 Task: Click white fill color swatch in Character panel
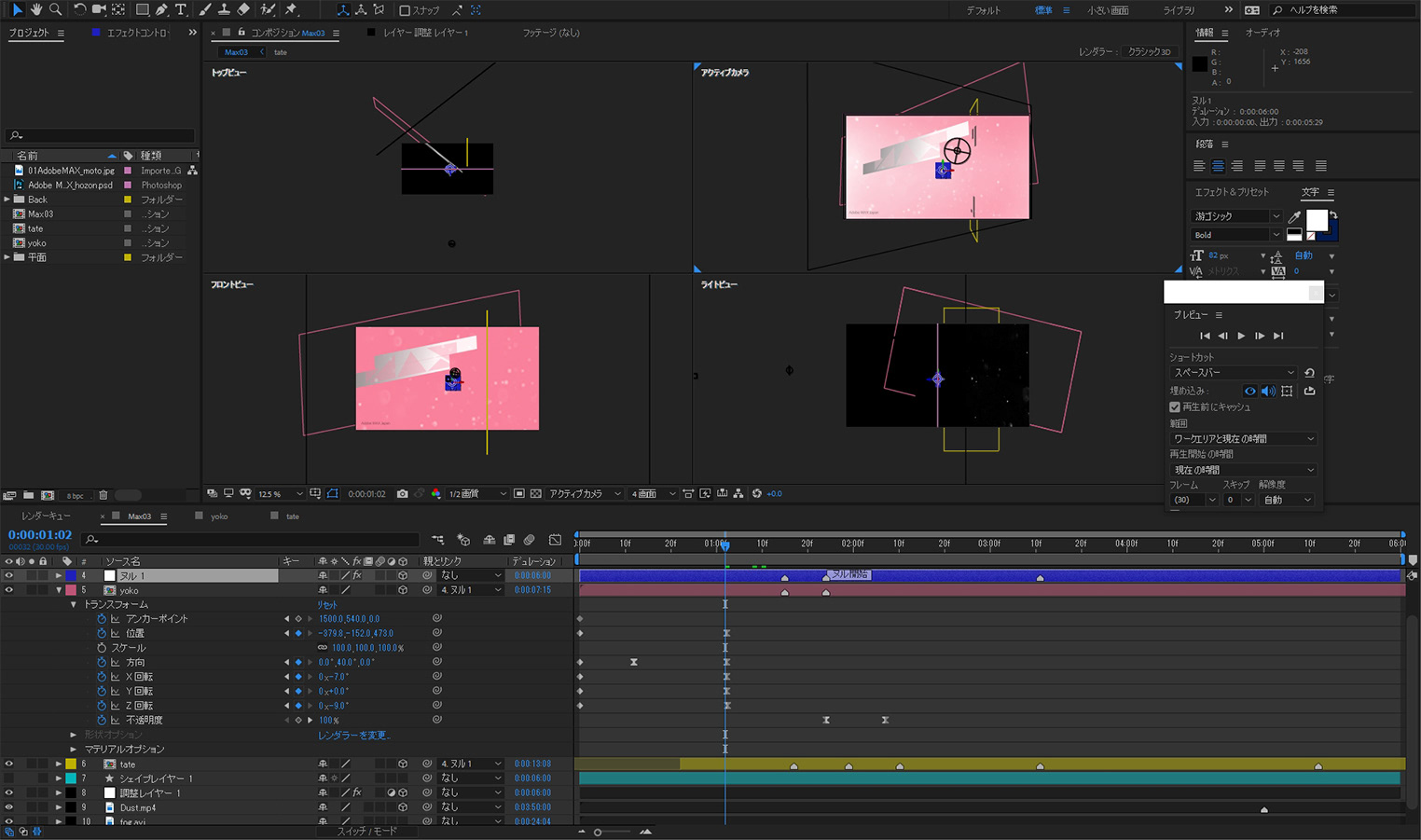click(1317, 220)
